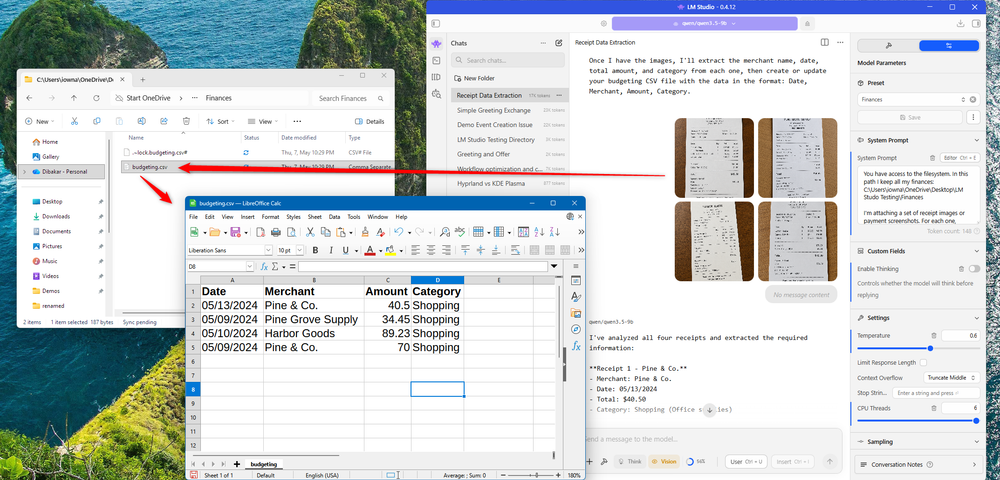Open the Sort dropdown in File Explorer
1000x480 pixels.
221,121
